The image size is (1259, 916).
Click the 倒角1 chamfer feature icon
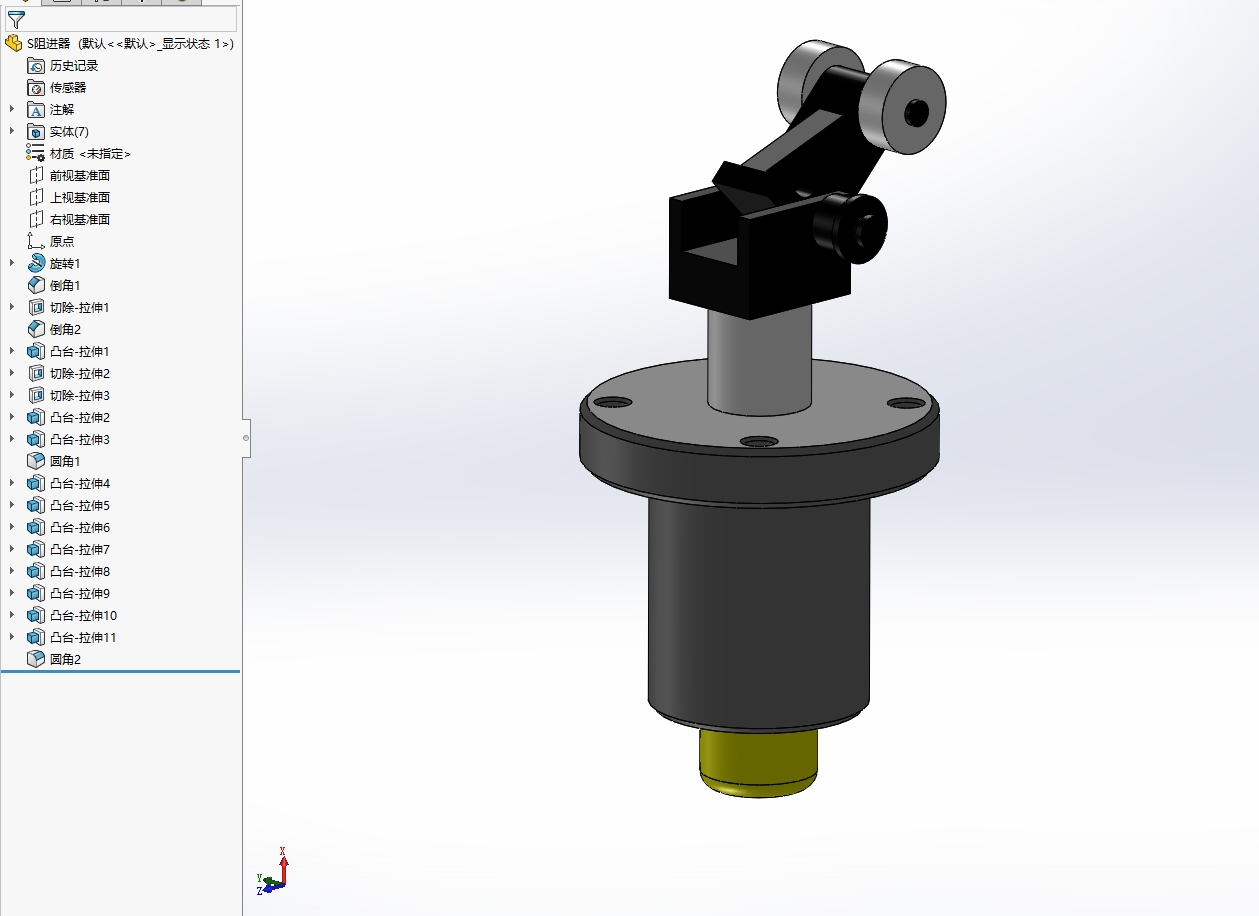36,285
